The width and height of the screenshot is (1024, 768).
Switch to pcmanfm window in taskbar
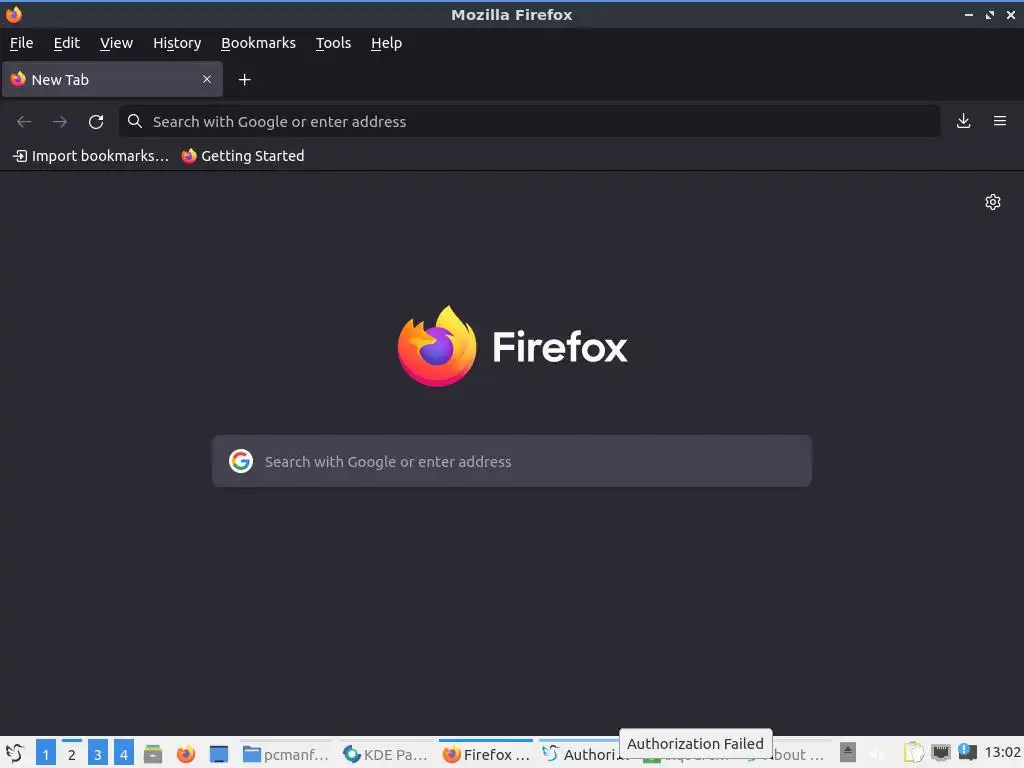pos(286,754)
